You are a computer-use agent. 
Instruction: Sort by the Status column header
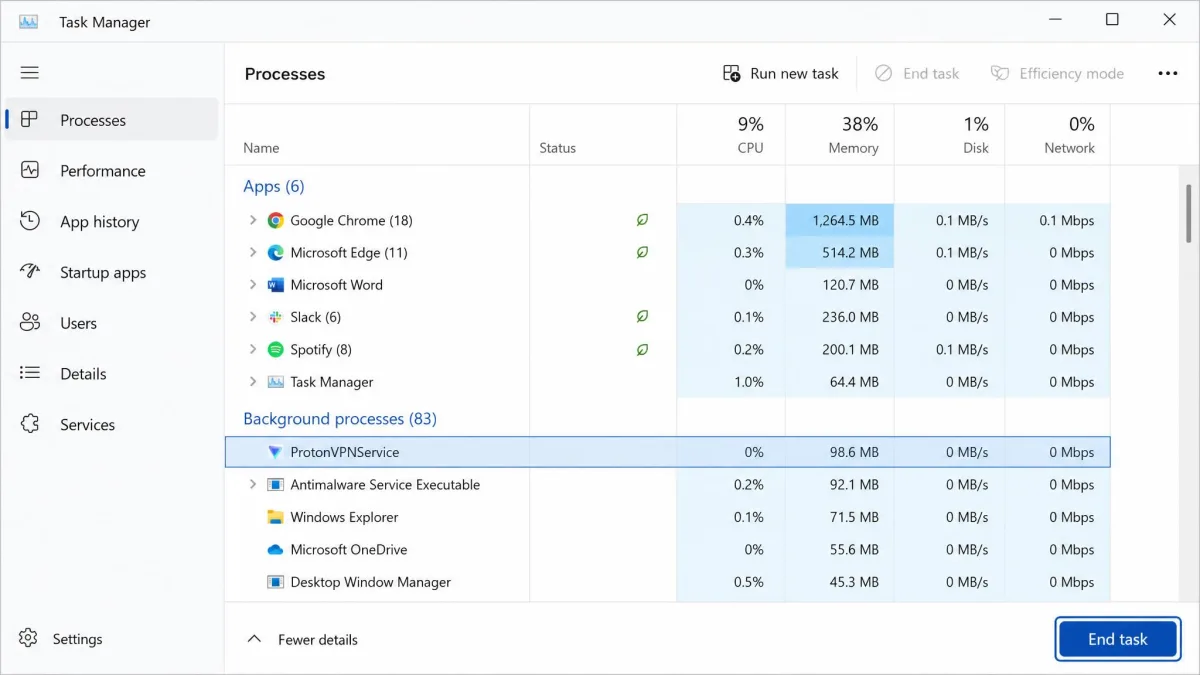[603, 136]
